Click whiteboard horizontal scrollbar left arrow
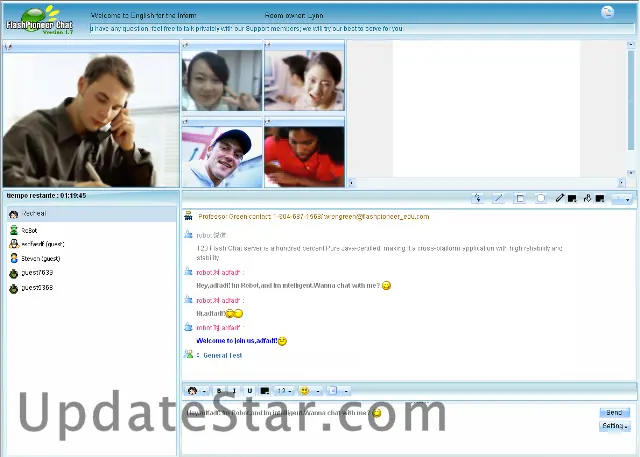640x457 pixels. pos(351,183)
